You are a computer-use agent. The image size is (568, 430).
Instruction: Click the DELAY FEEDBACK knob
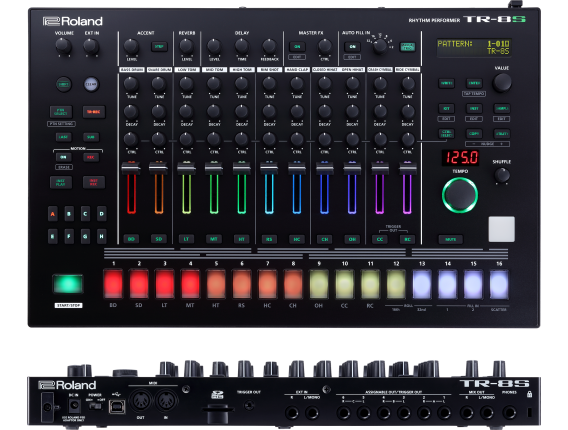tap(269, 46)
